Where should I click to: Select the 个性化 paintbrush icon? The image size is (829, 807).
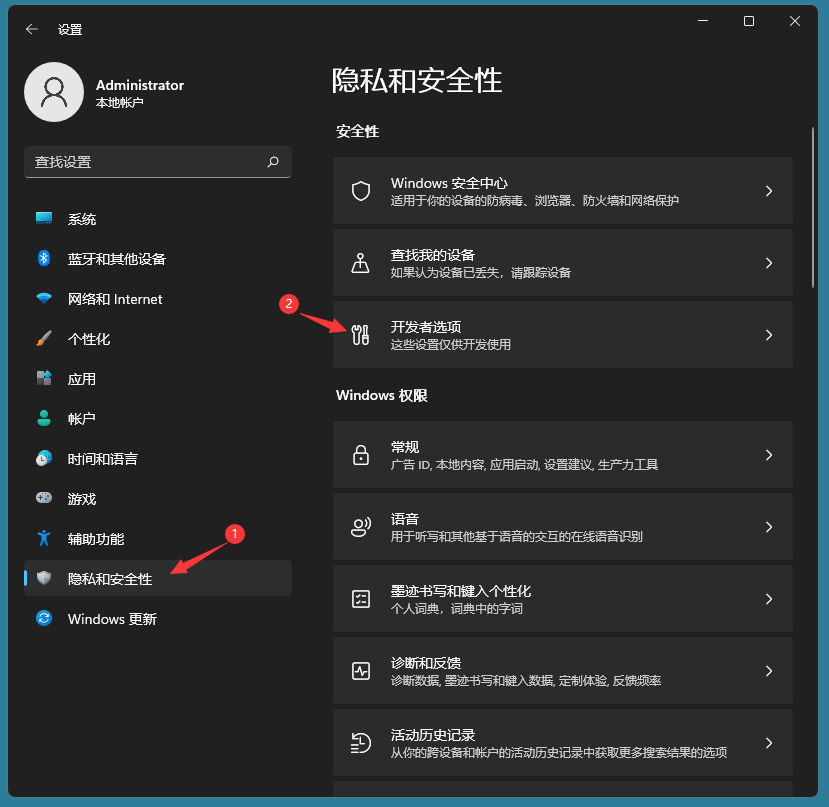pos(44,338)
